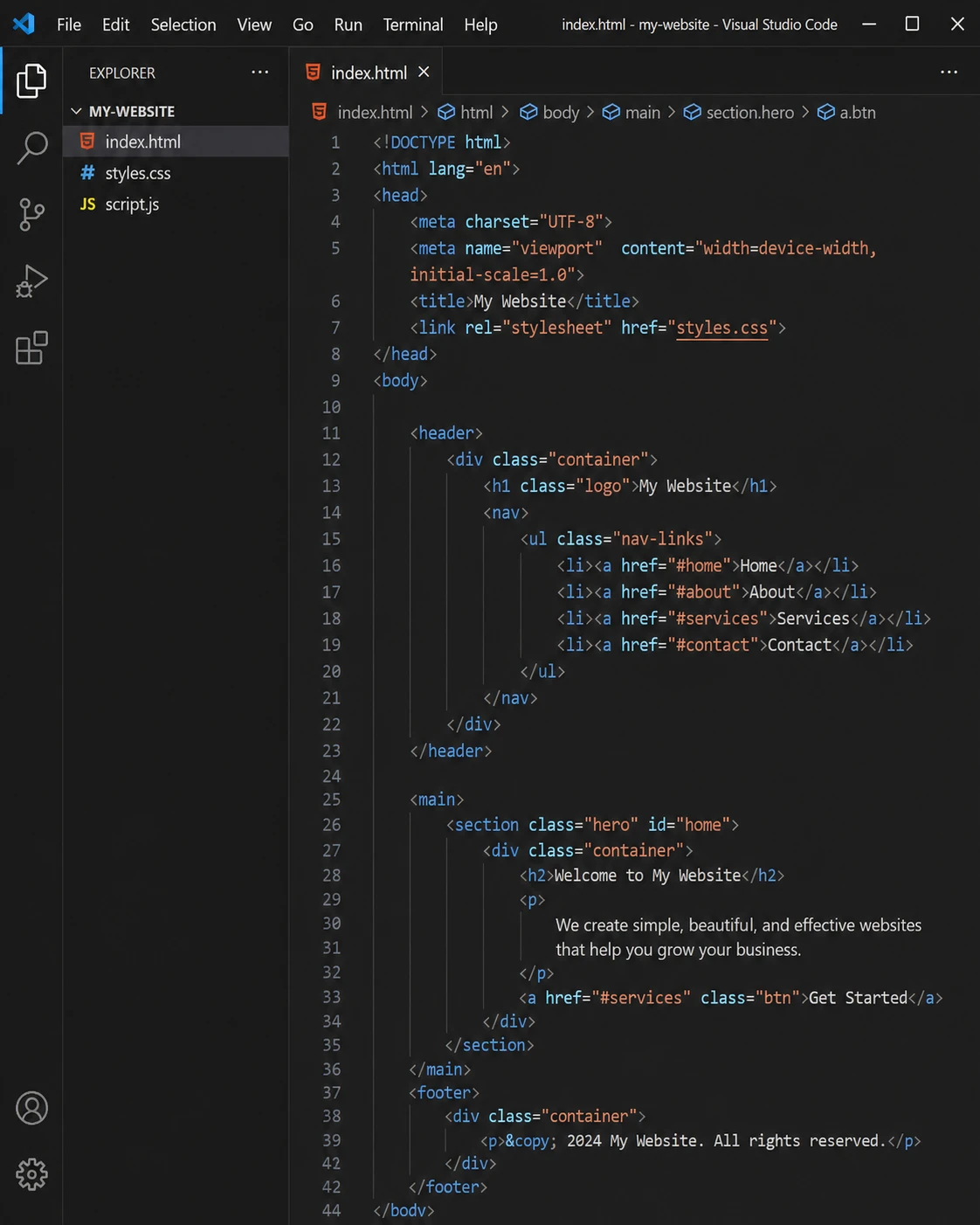980x1225 pixels.
Task: Click CSS hash icon beside styles.css
Action: 87,173
